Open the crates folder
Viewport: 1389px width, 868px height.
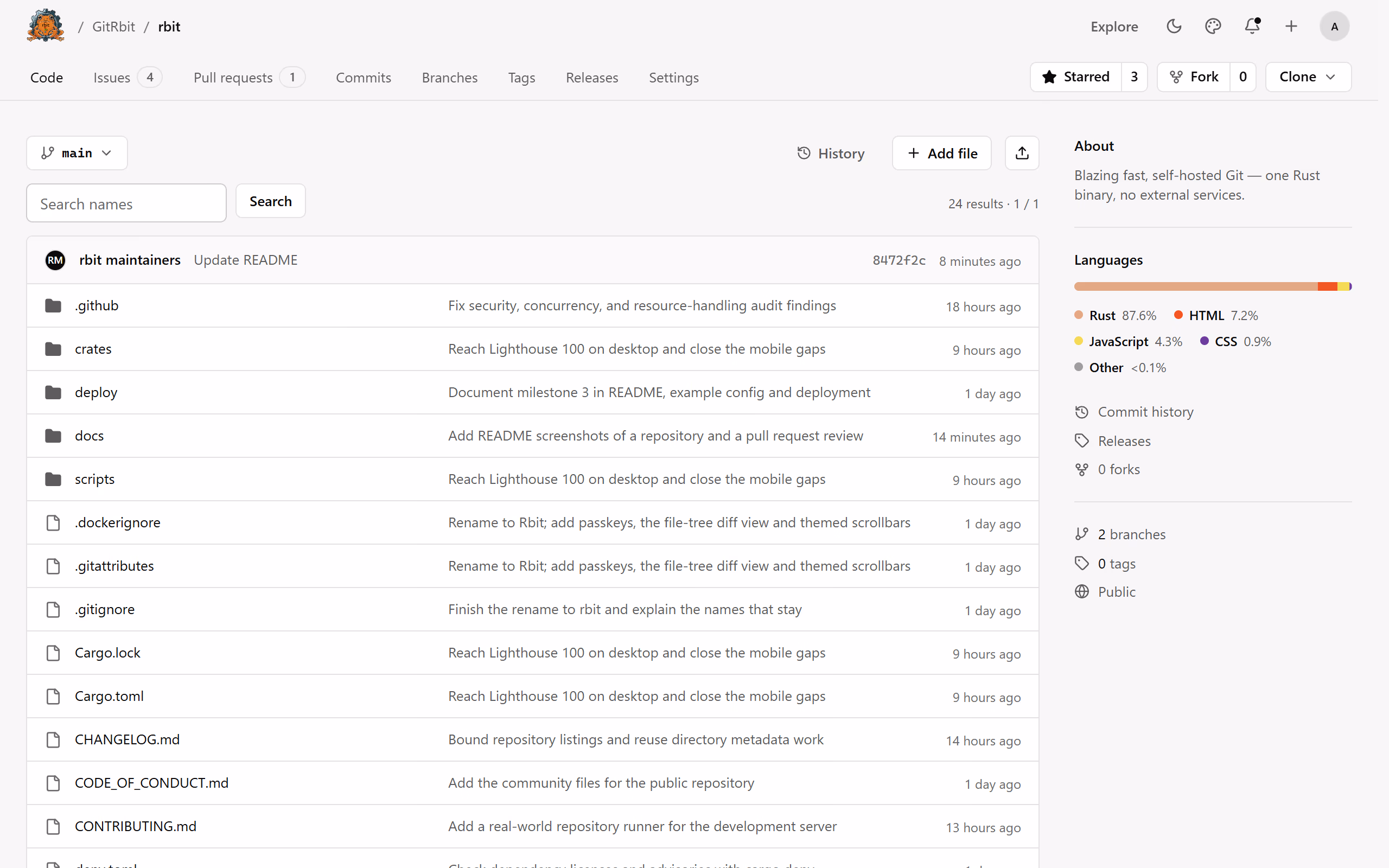93,349
